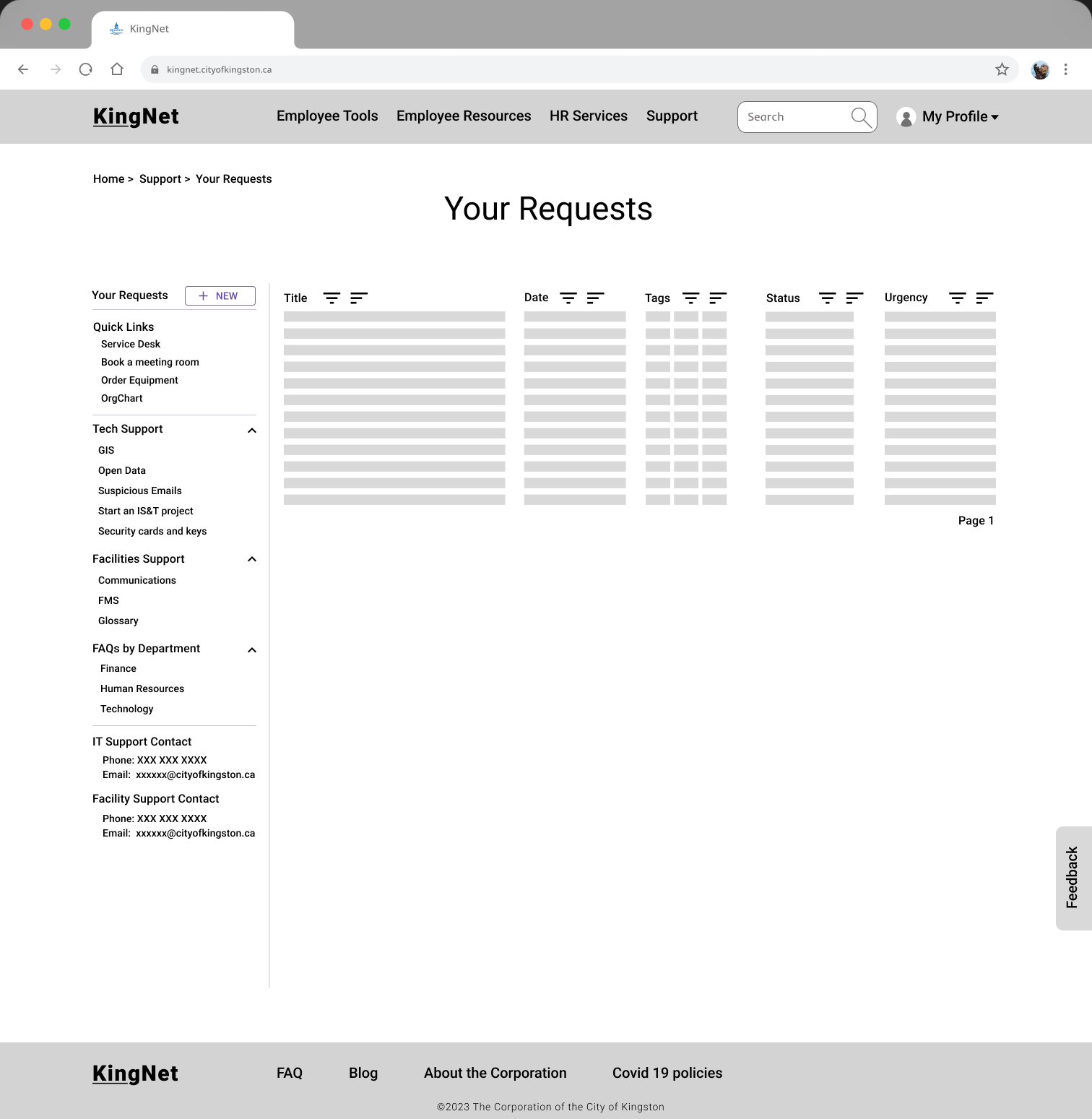Open the Service Desk quick link

[131, 344]
